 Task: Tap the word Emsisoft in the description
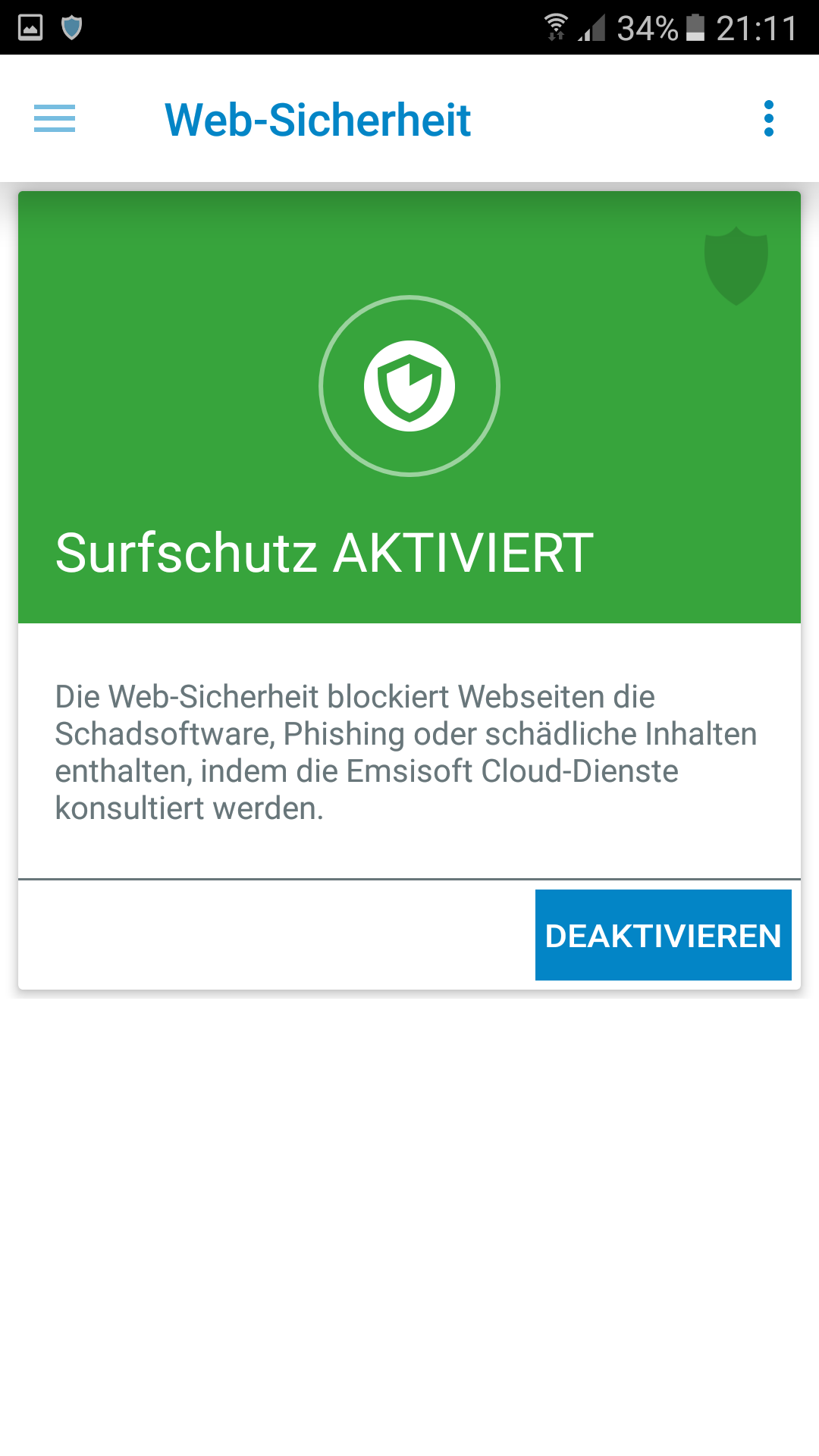pos(409,771)
